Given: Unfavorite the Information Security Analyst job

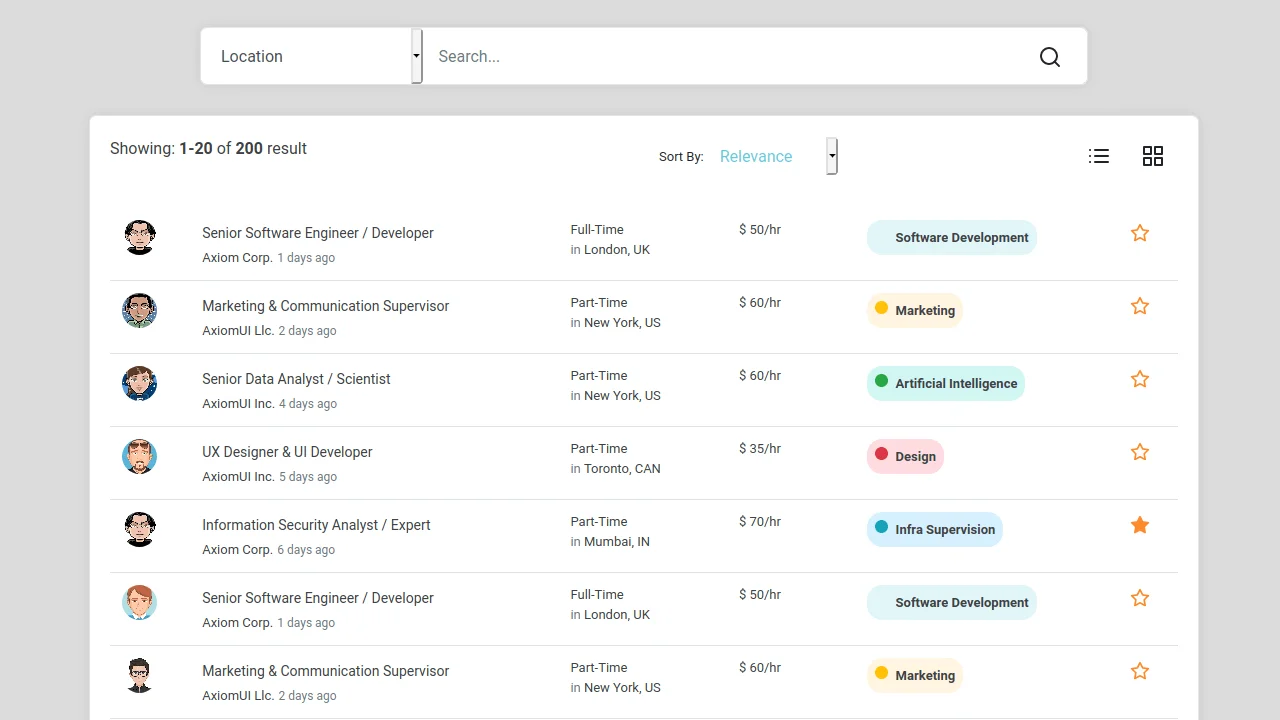Looking at the screenshot, I should (x=1139, y=524).
